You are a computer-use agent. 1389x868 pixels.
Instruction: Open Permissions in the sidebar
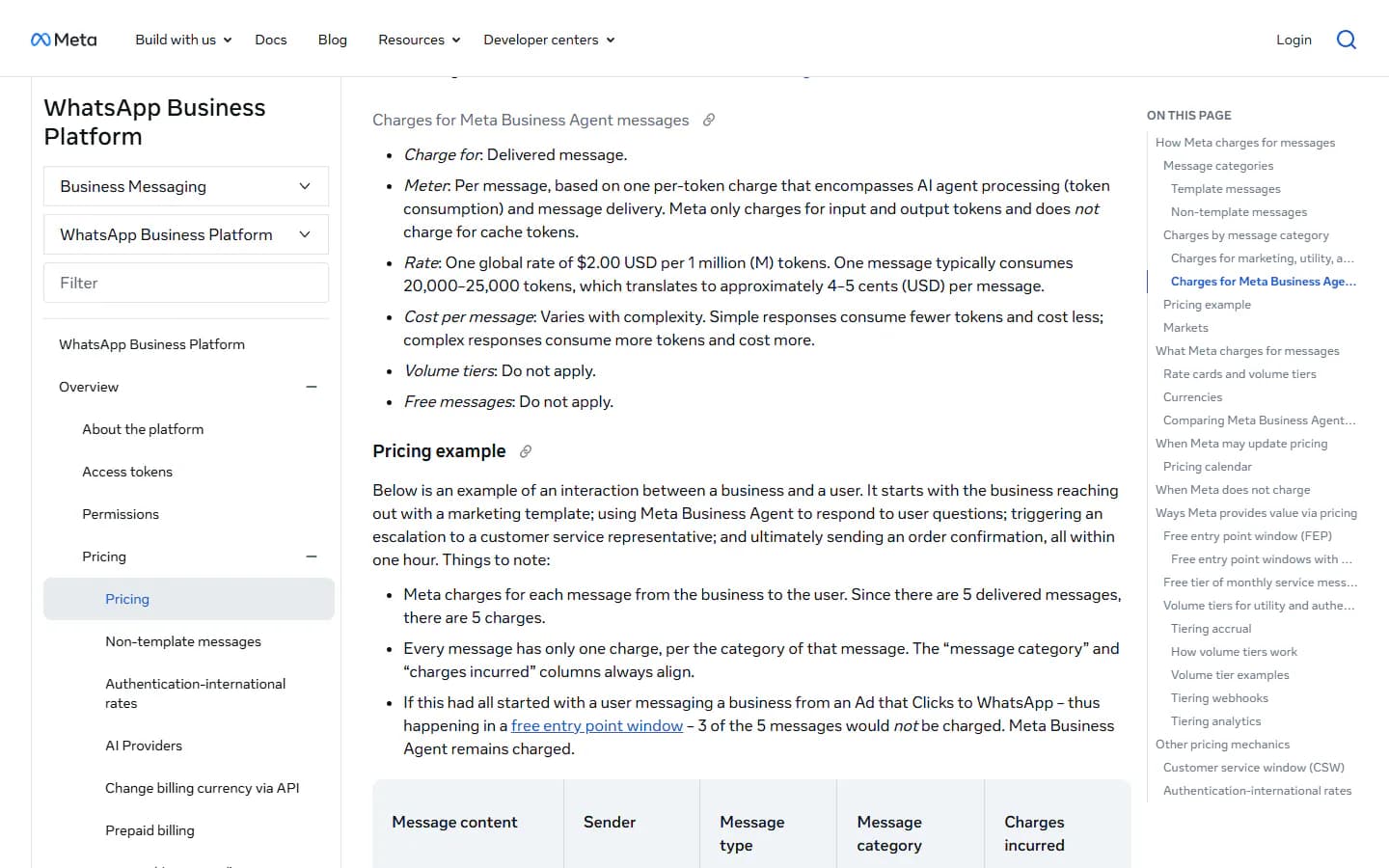pyautogui.click(x=121, y=514)
